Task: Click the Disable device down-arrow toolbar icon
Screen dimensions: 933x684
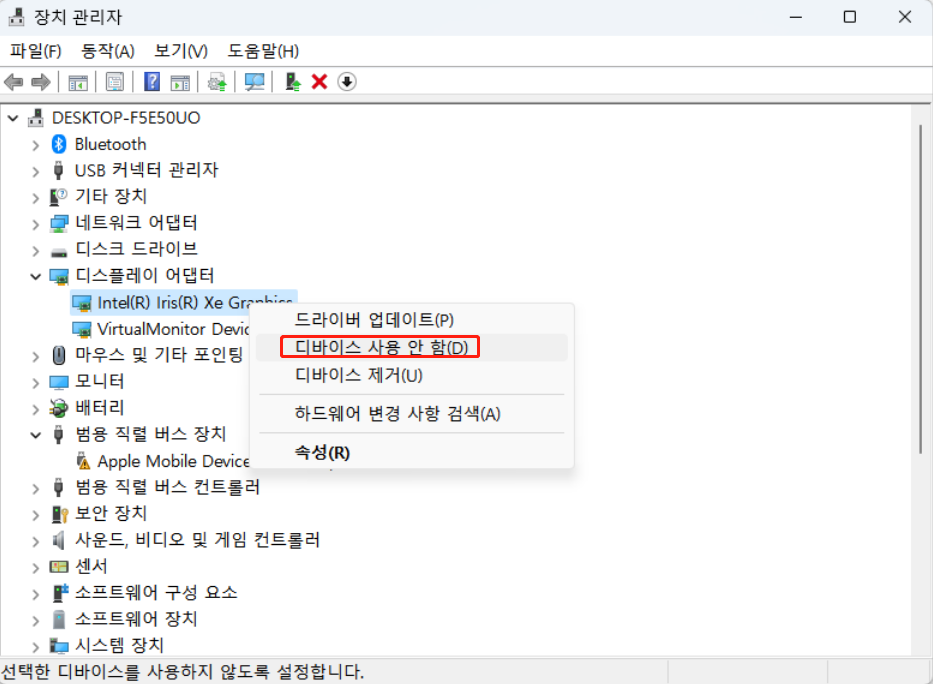Action: coord(346,81)
